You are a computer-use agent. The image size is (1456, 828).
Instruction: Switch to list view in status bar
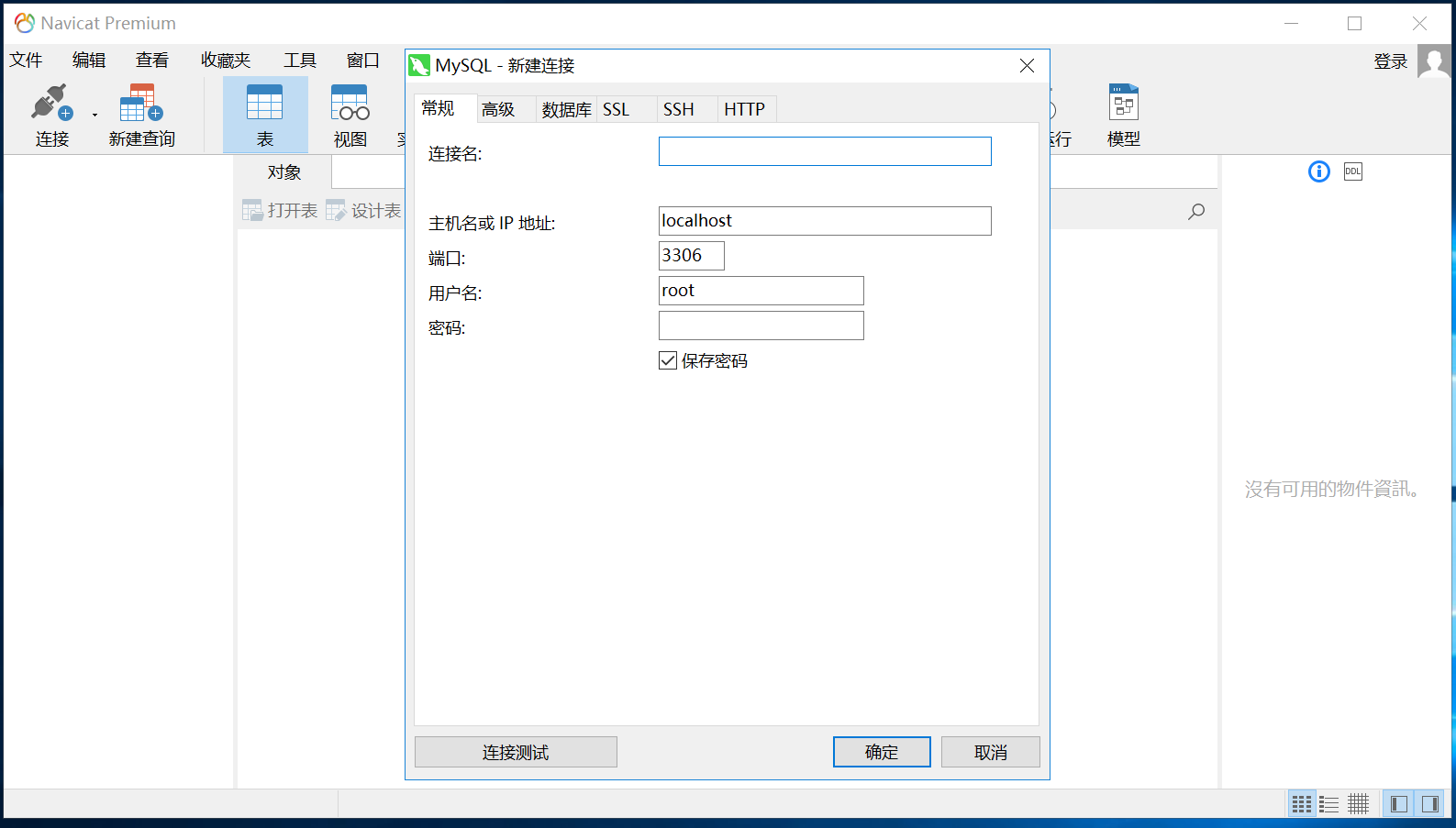click(1328, 804)
